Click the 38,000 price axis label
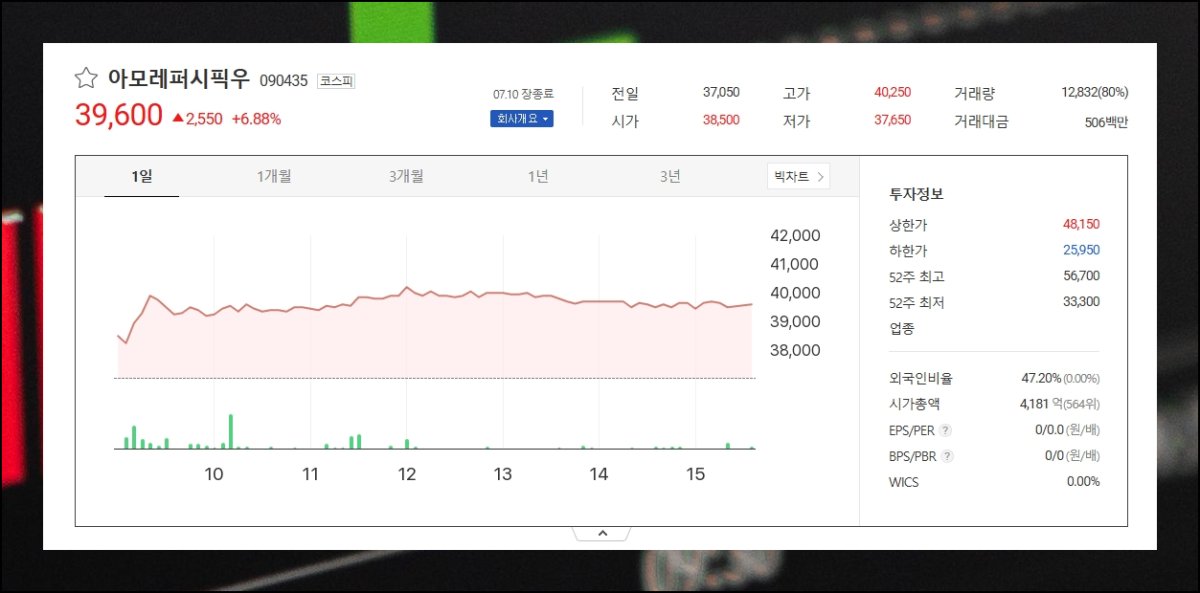This screenshot has width=1200, height=593. pyautogui.click(x=795, y=350)
